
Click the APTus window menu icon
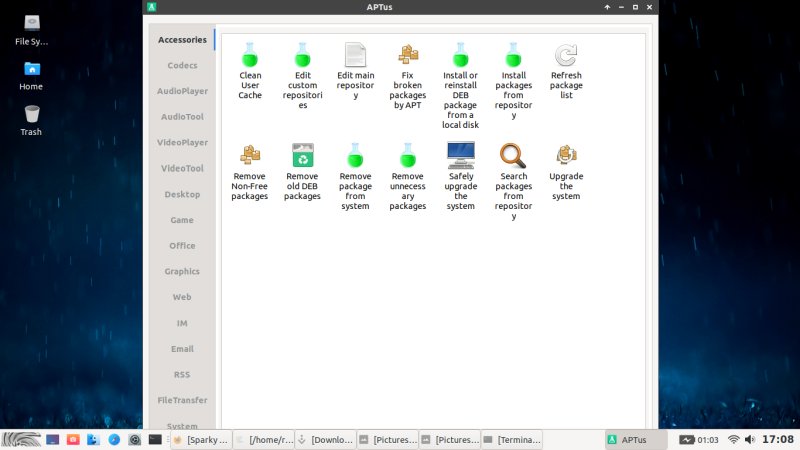tap(152, 7)
